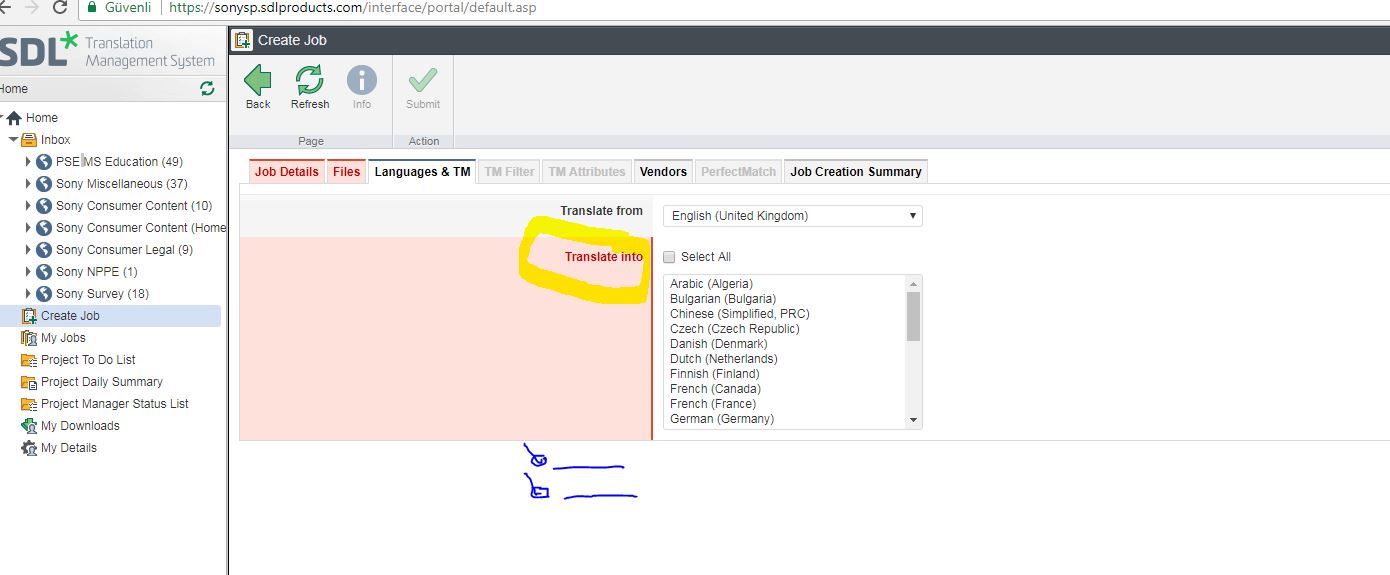The image size is (1390, 575).
Task: Refresh the page with Refresh icon
Action: point(310,81)
